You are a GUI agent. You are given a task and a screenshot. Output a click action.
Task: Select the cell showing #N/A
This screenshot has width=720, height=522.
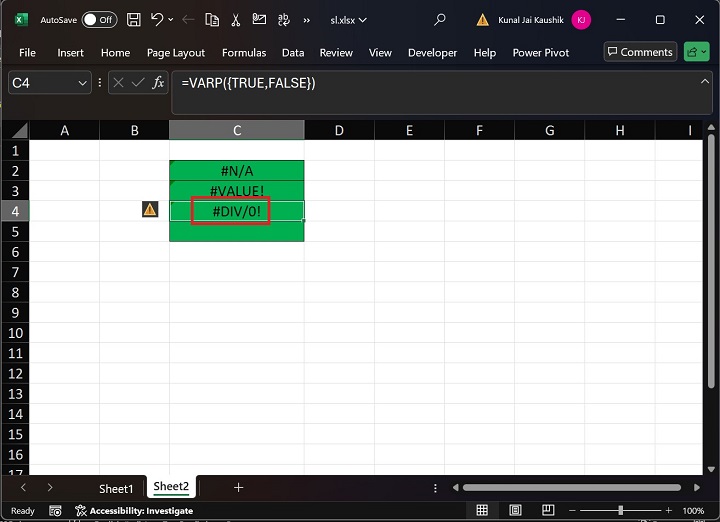pyautogui.click(x=236, y=171)
